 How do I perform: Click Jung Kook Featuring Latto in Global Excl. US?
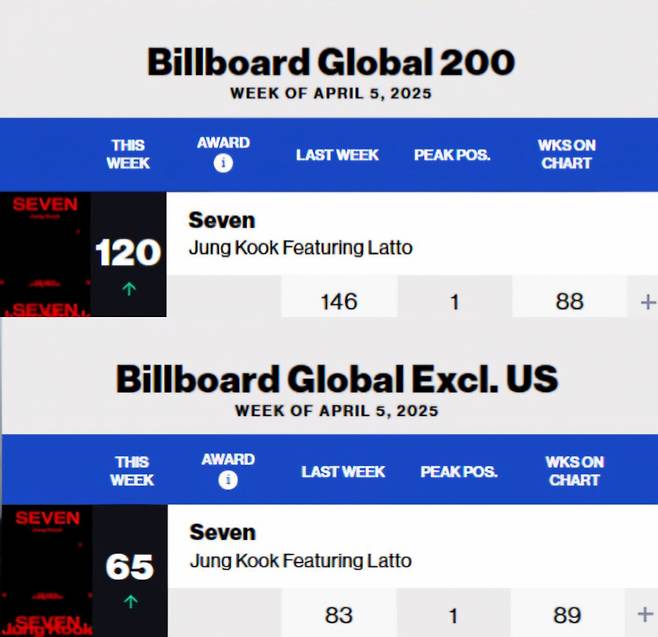pos(300,561)
